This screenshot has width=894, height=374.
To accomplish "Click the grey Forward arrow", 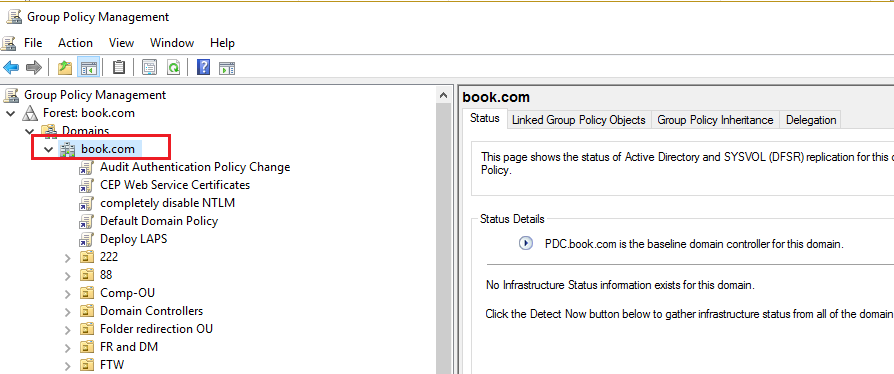I will (34, 68).
